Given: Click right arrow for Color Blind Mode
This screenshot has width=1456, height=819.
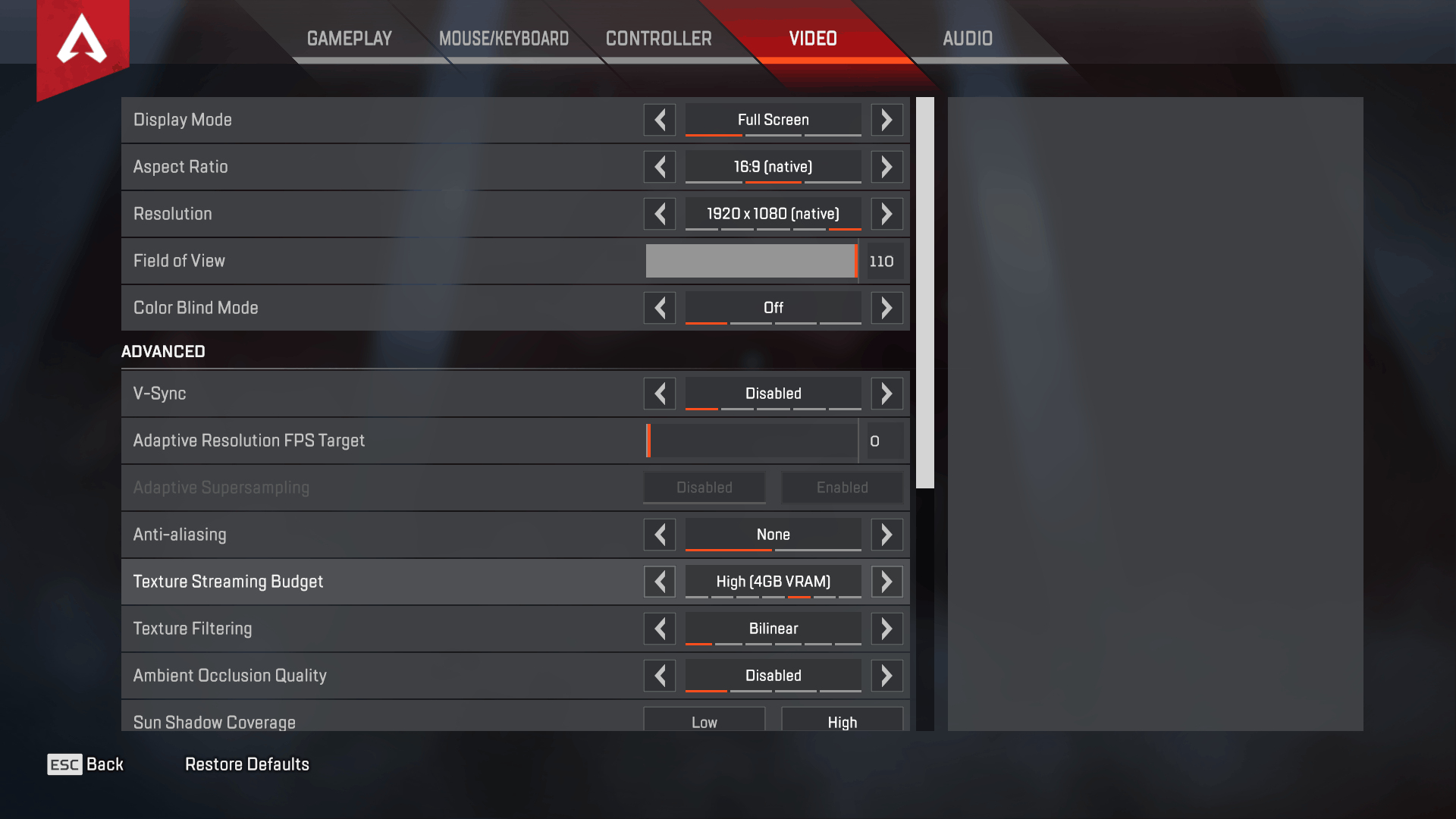Looking at the screenshot, I should 886,308.
